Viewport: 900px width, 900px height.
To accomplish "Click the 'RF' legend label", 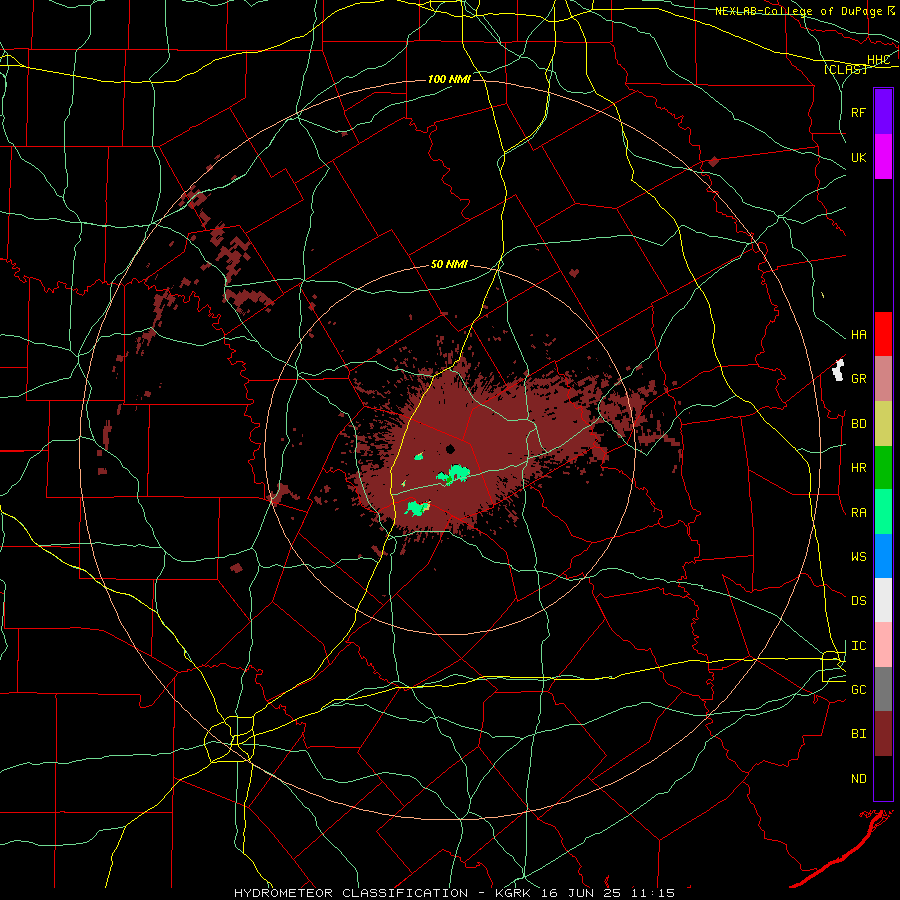I will (x=859, y=112).
